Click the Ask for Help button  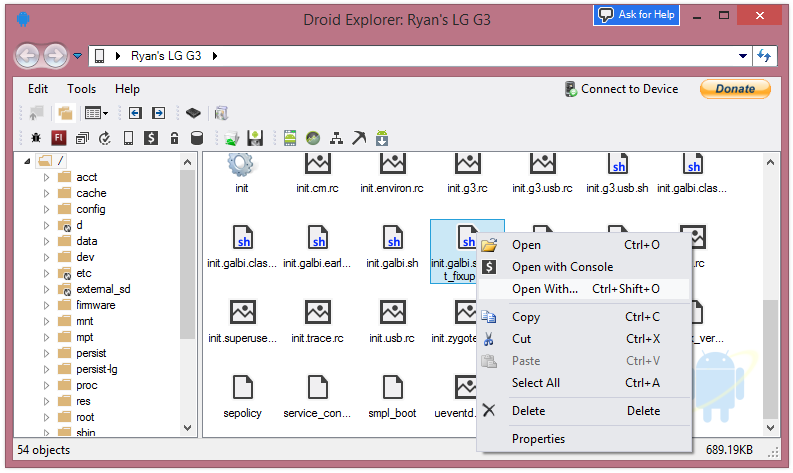tap(636, 15)
